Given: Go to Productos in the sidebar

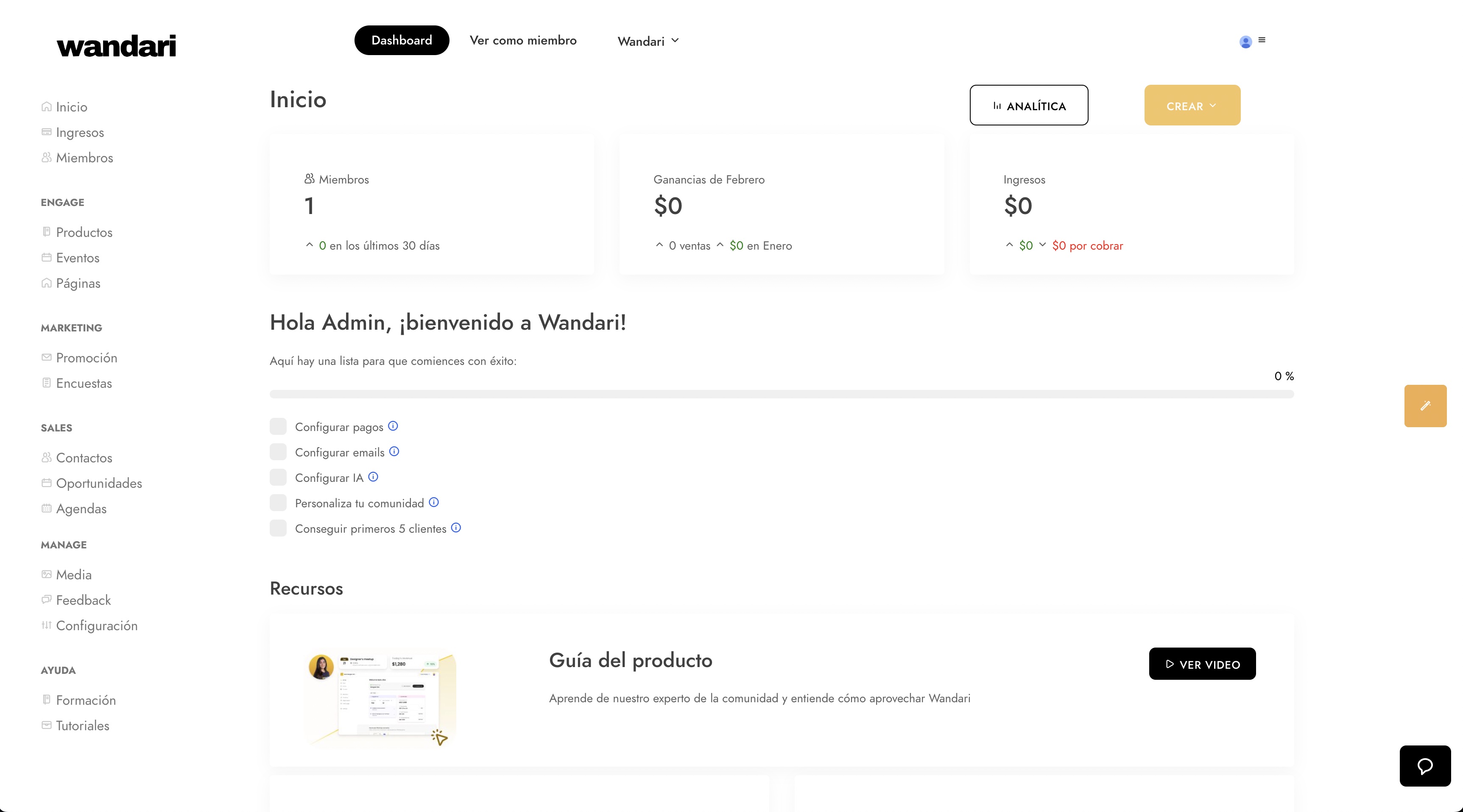Looking at the screenshot, I should (x=84, y=233).
